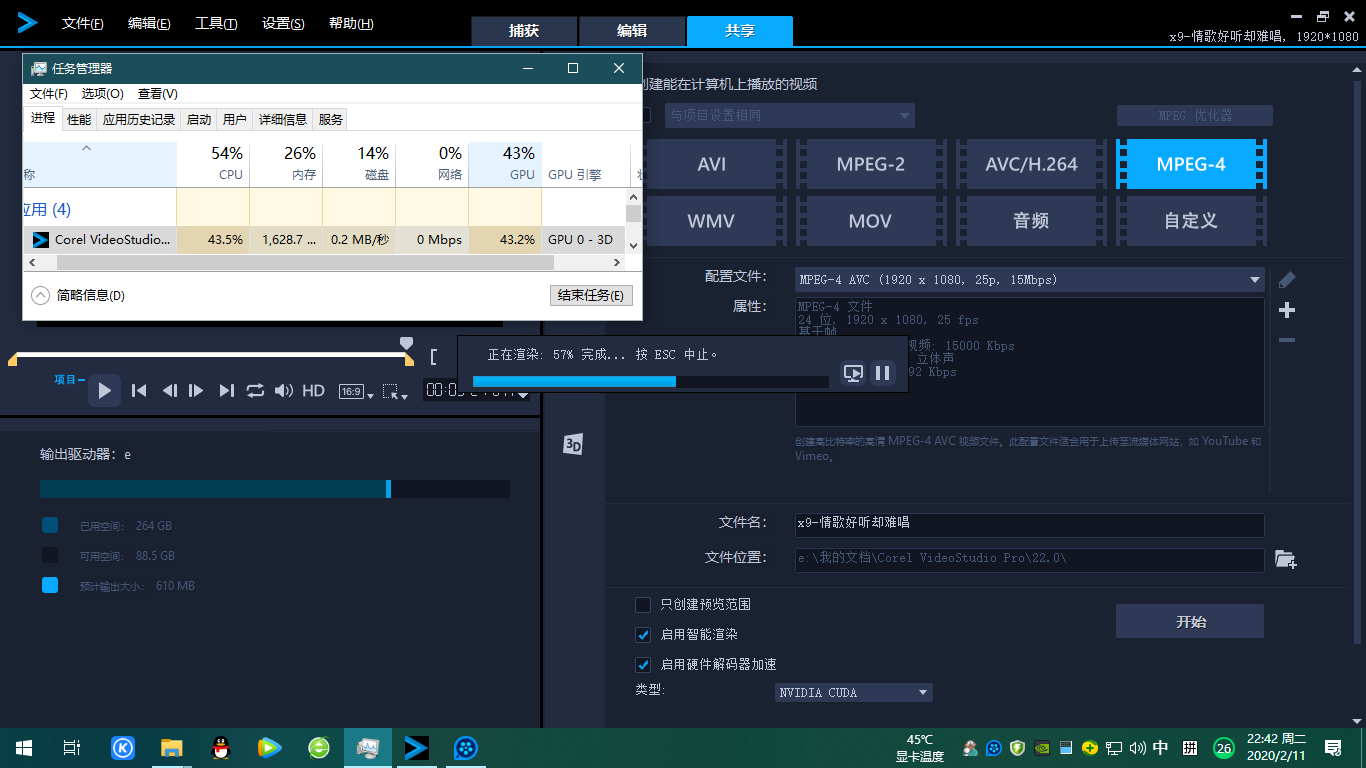The width and height of the screenshot is (1366, 768).
Task: Open QQ penguin icon in taskbar
Action: 221,748
